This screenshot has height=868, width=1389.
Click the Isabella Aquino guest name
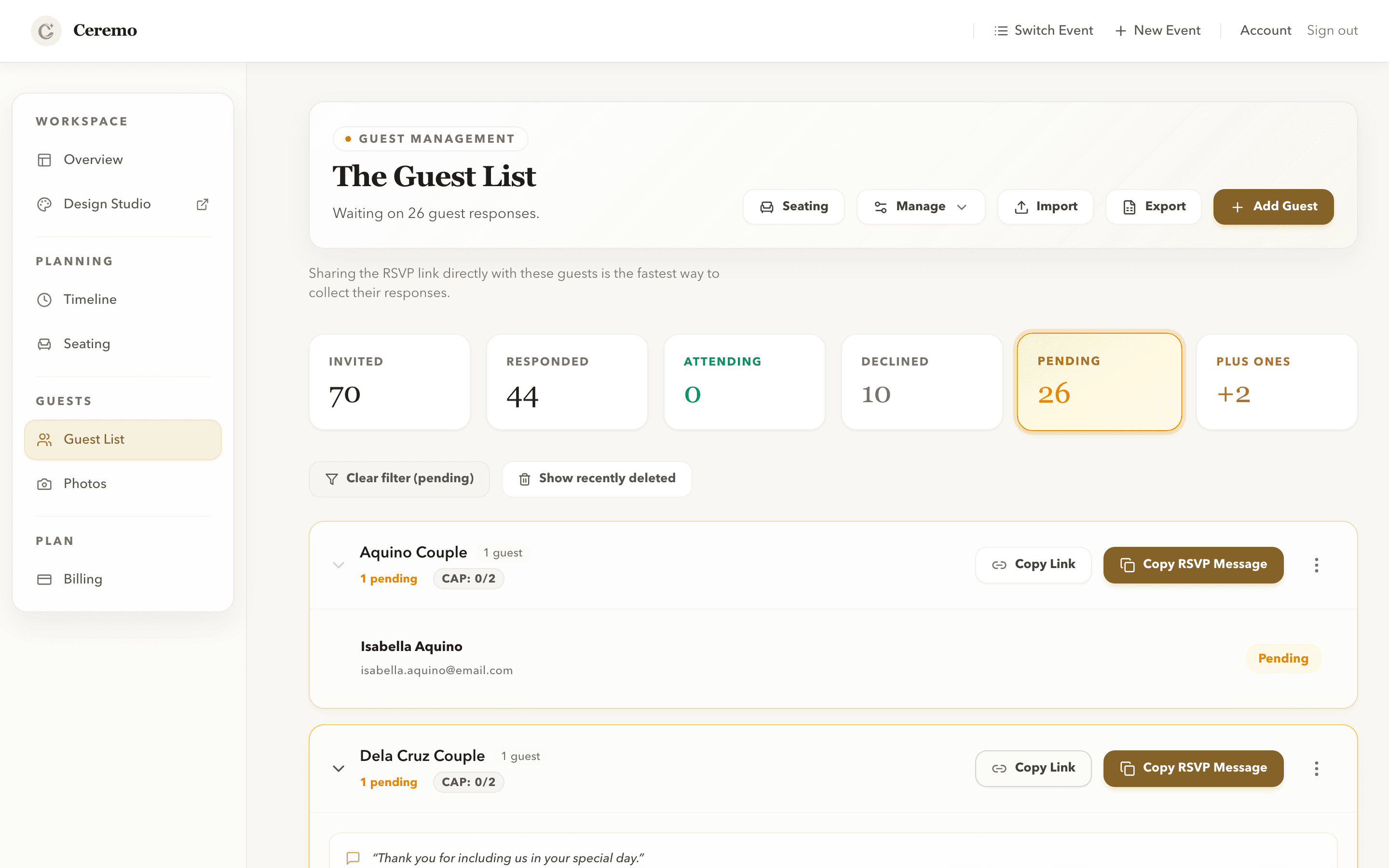point(411,646)
